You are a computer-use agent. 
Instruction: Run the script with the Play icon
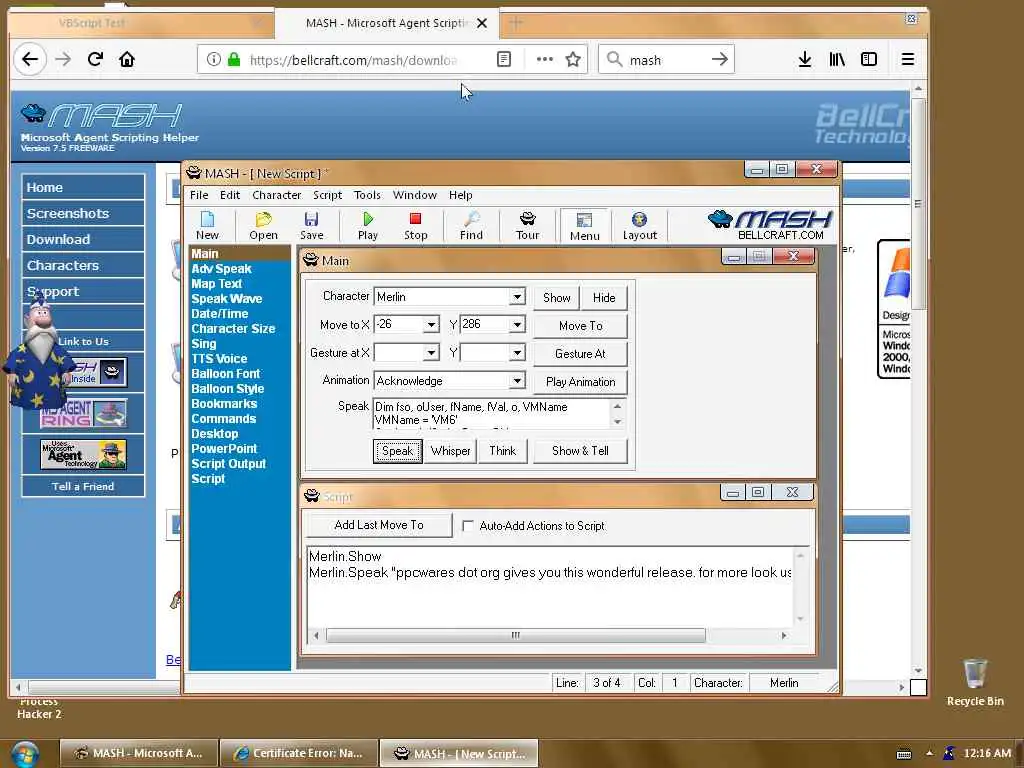point(368,225)
